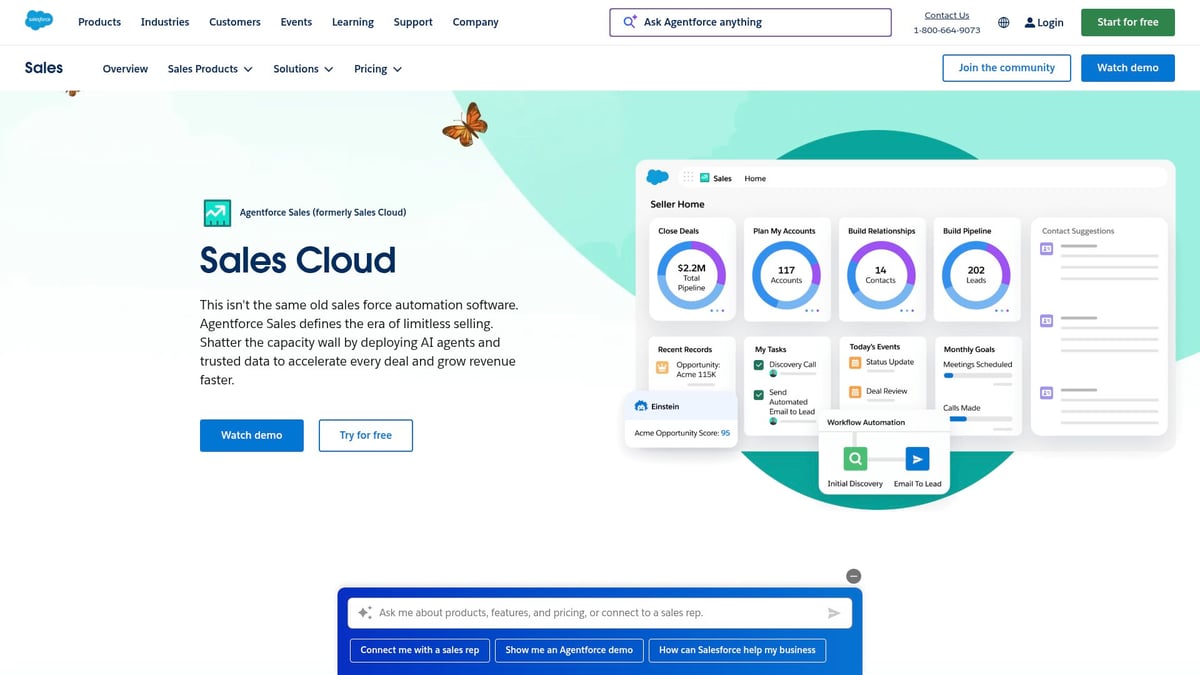This screenshot has height=675, width=1200.
Task: Click the Agentforce sparkle search icon
Action: pyautogui.click(x=629, y=21)
